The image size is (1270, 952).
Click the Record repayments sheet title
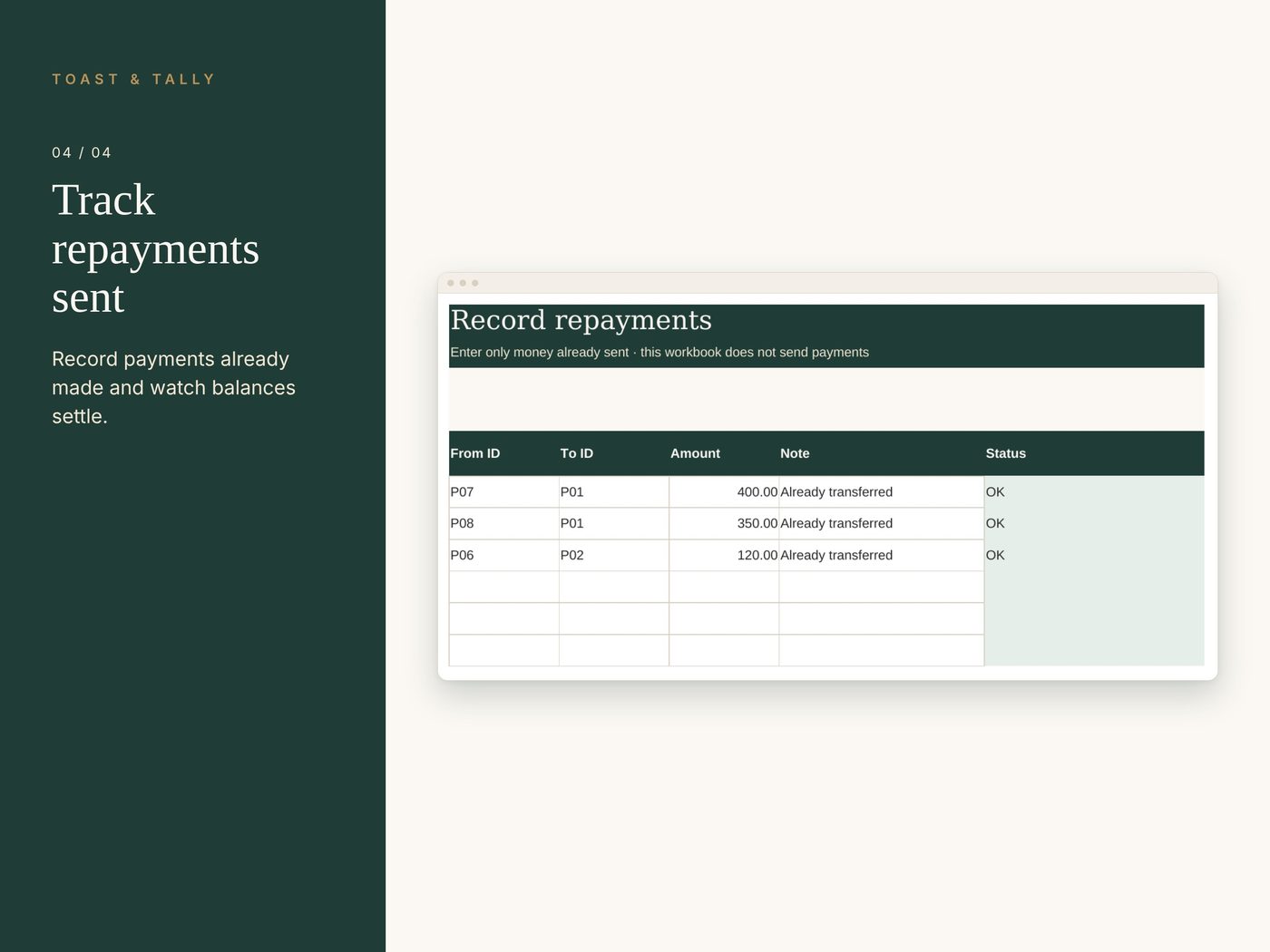pyautogui.click(x=581, y=320)
